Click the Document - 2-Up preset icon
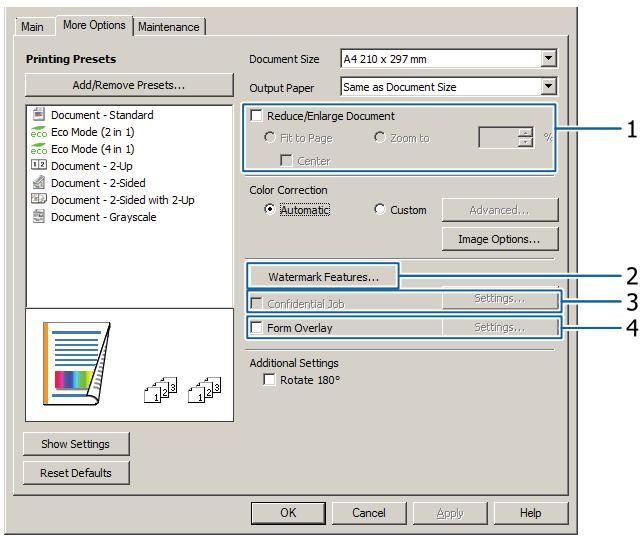643x537 pixels. tap(39, 165)
